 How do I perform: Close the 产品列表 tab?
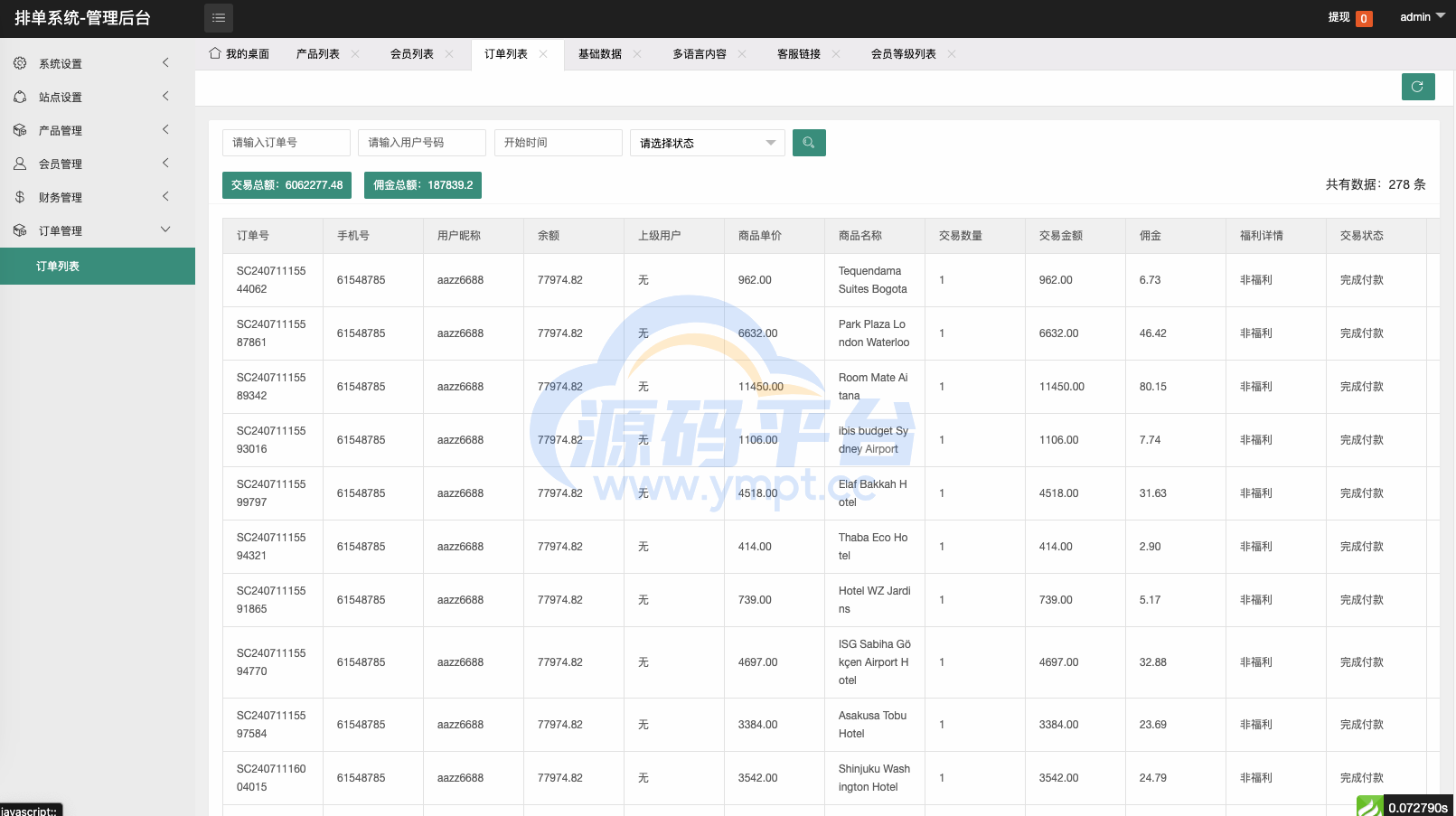tap(355, 54)
